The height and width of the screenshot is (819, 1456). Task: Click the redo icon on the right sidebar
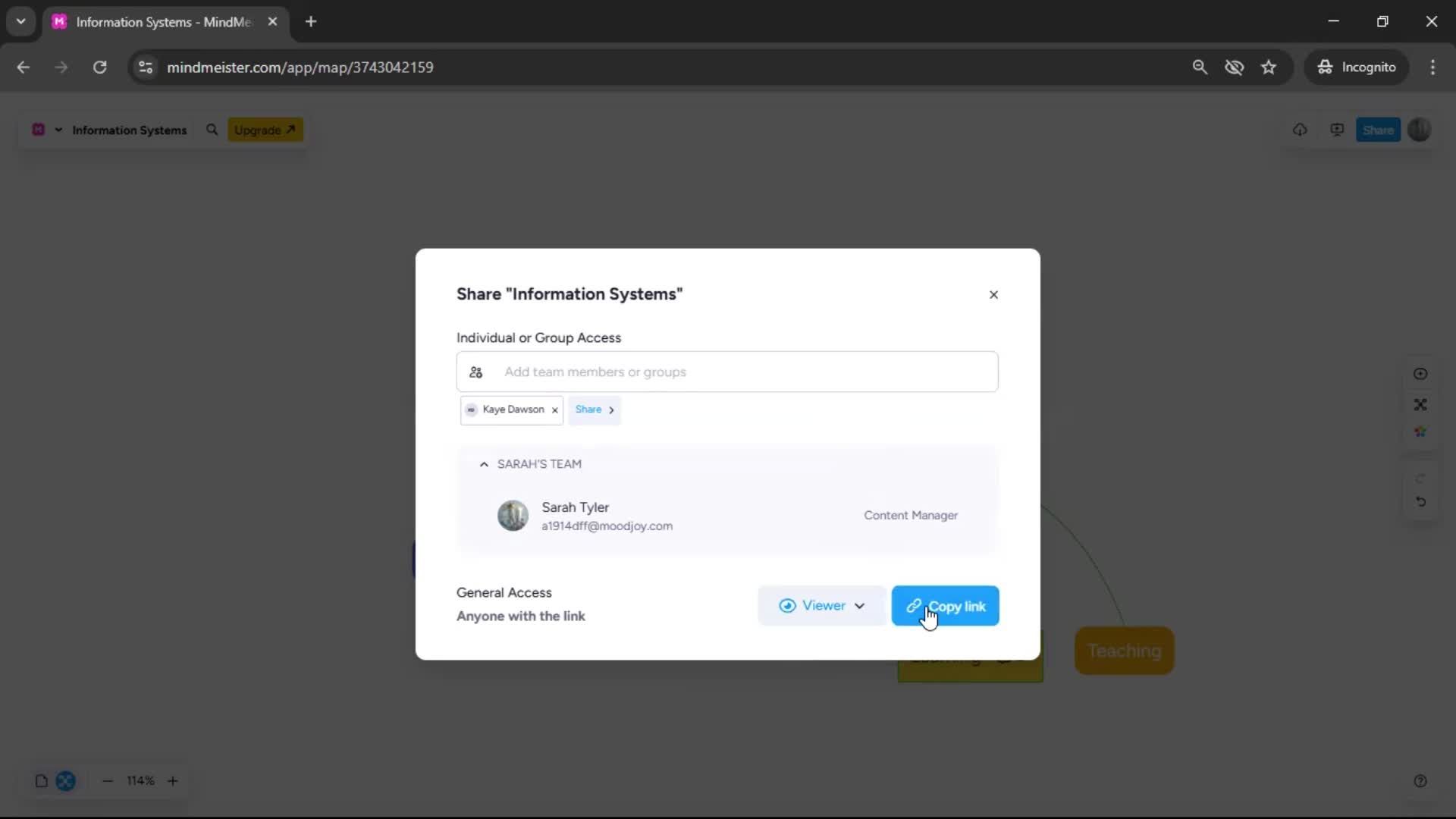(x=1420, y=479)
